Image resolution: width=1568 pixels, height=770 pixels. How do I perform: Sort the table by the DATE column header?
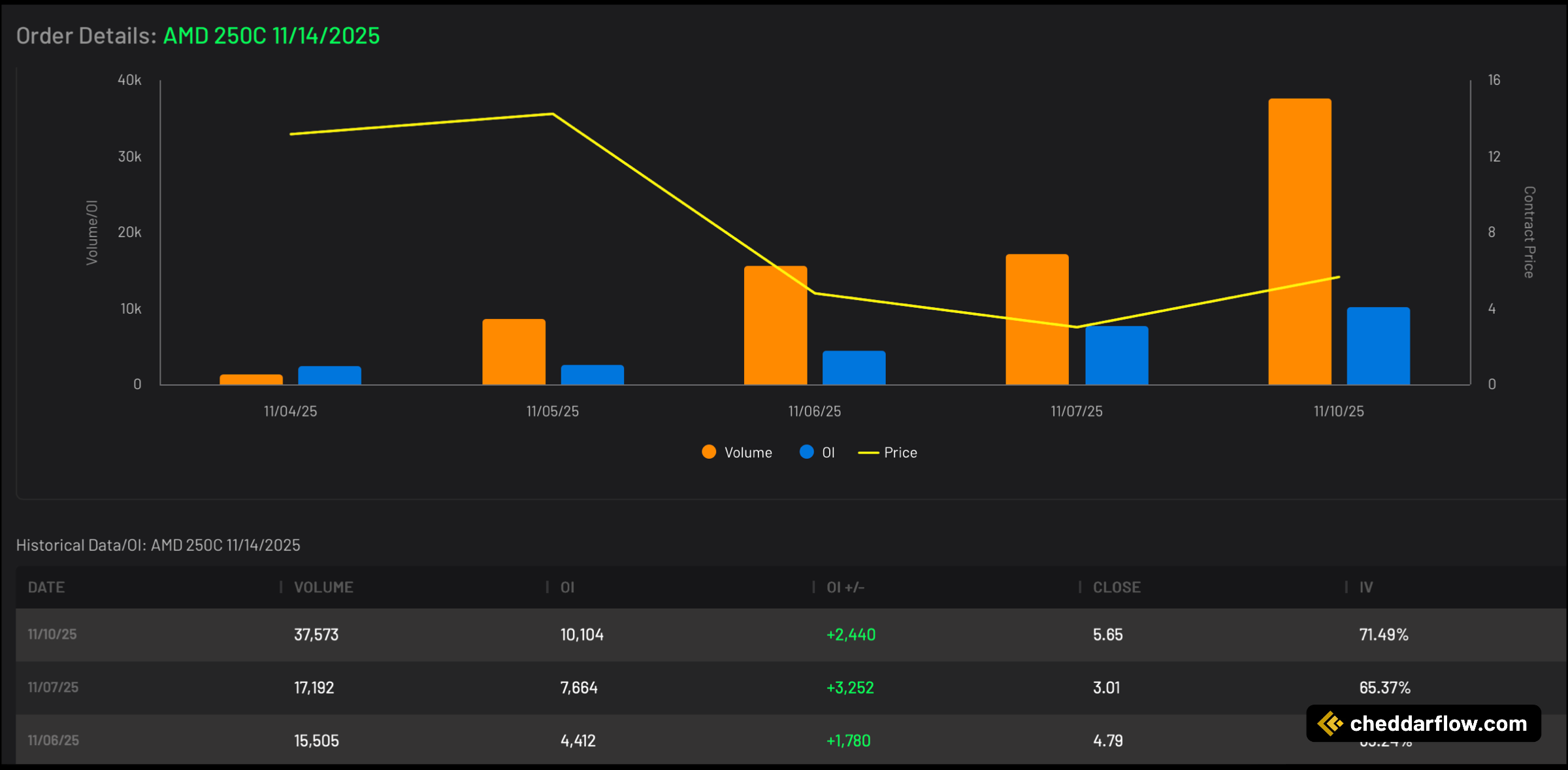click(46, 587)
